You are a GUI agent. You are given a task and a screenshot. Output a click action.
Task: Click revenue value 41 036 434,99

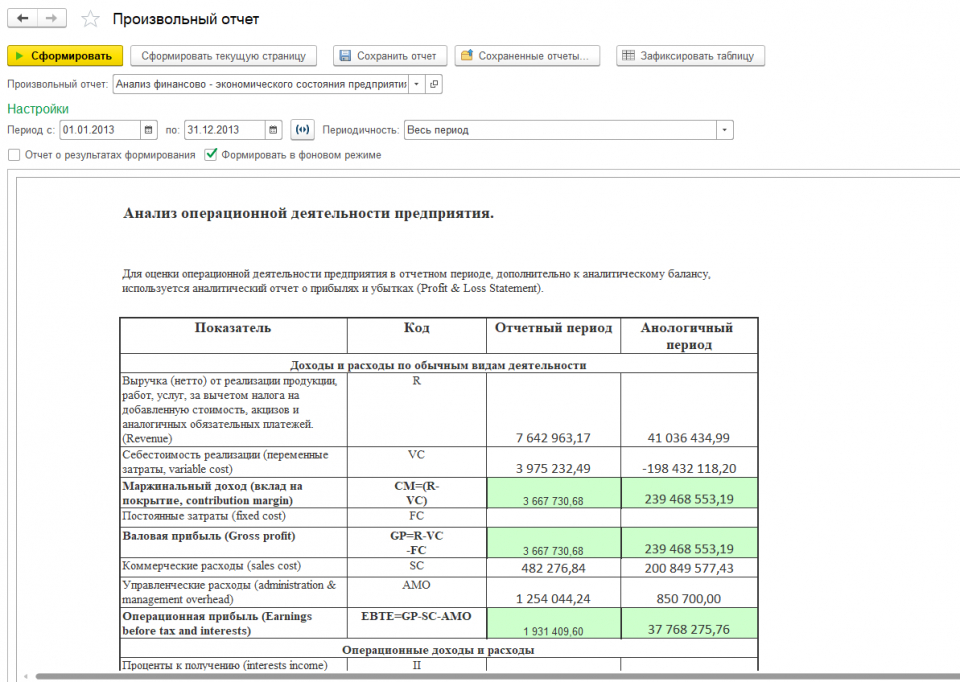(689, 438)
